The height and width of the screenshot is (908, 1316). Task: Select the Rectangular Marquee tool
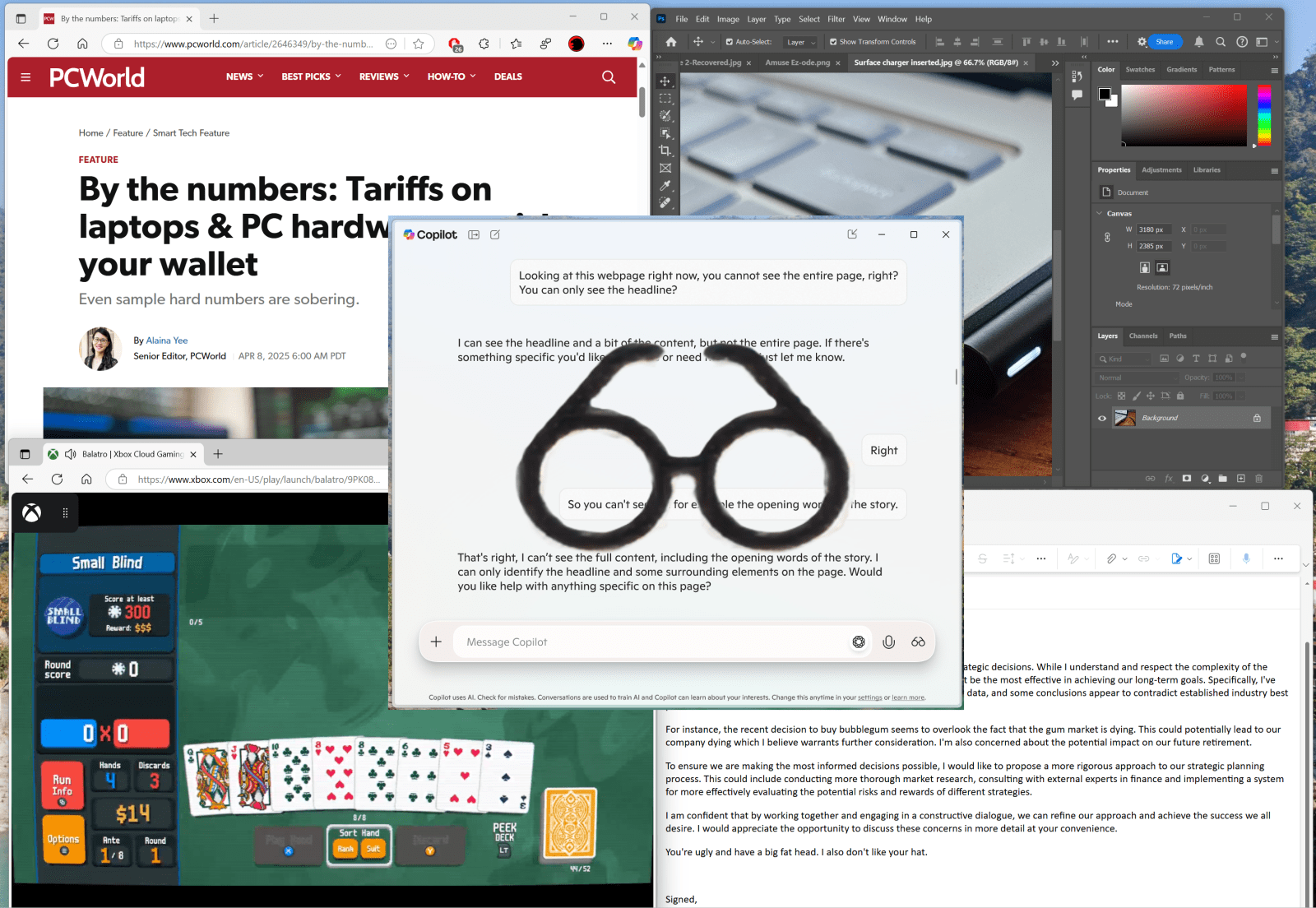[665, 99]
